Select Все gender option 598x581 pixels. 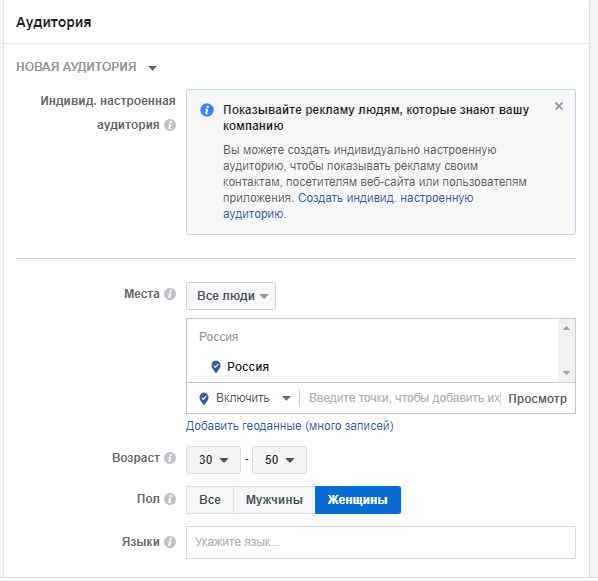pyautogui.click(x=210, y=500)
